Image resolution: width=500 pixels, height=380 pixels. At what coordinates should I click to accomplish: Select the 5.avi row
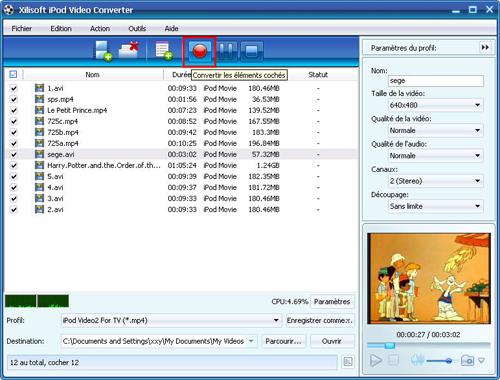tap(182, 176)
